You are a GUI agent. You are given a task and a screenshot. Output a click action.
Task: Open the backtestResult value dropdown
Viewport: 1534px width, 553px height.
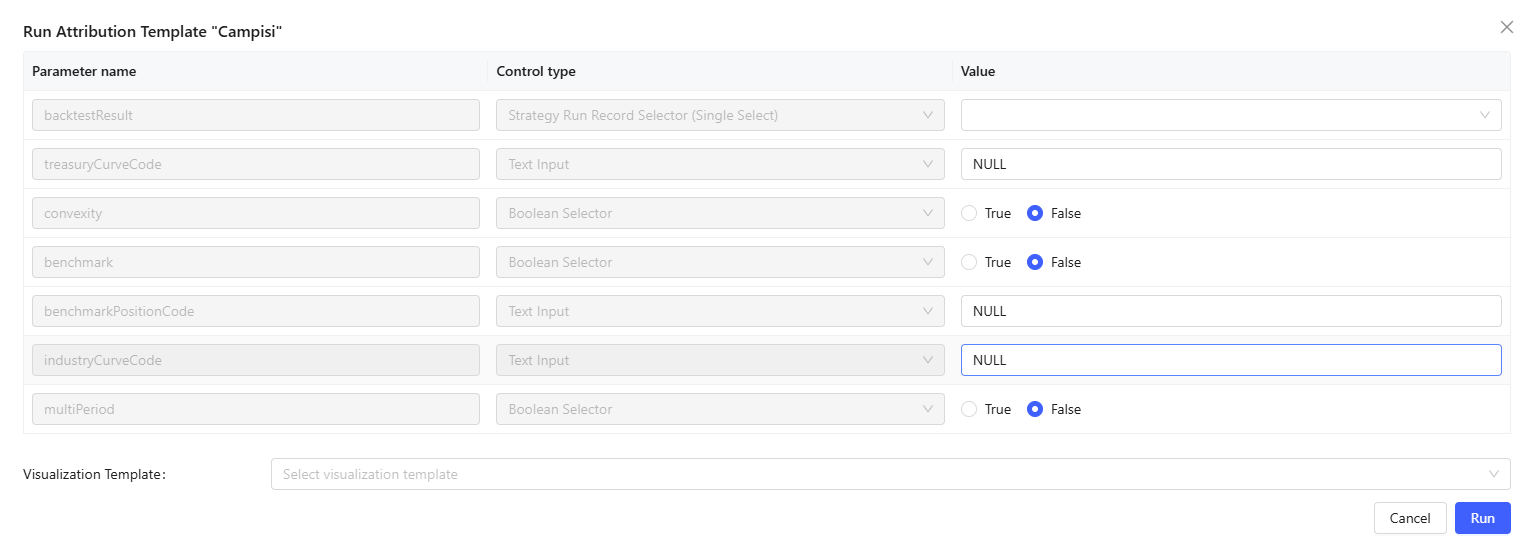pos(1230,115)
